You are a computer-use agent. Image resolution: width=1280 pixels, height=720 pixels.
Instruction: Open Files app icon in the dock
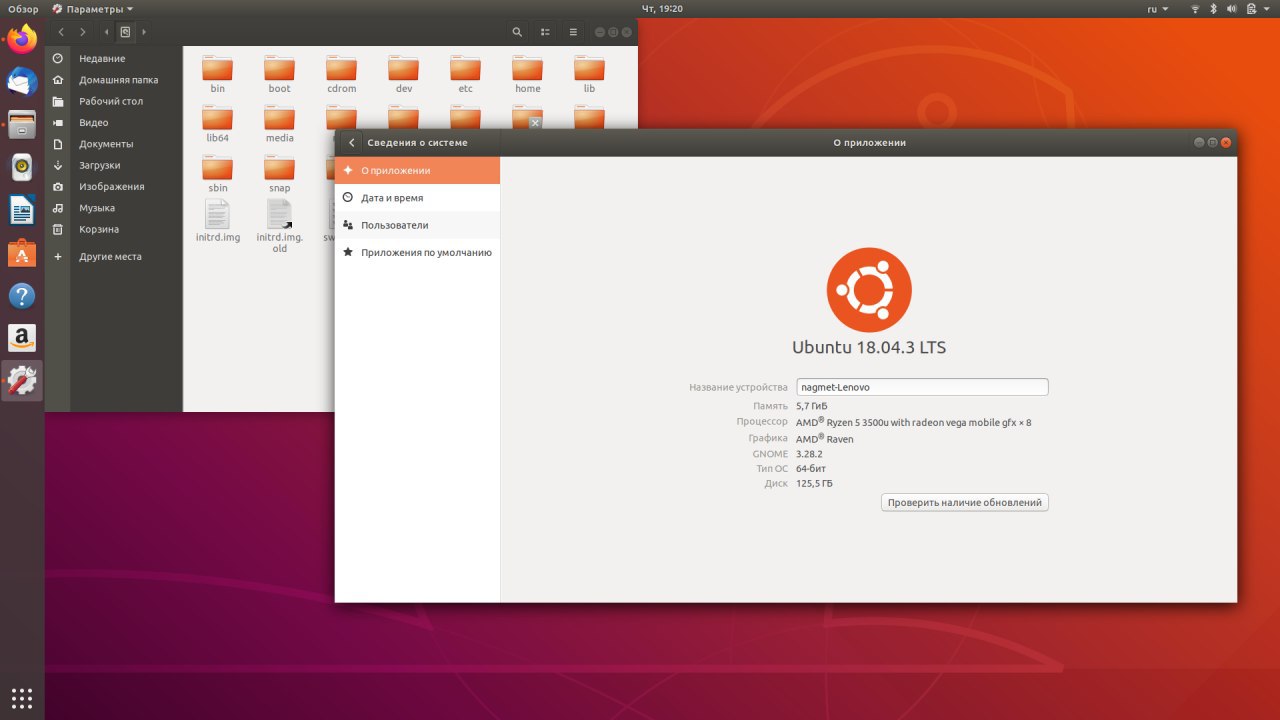[x=22, y=125]
